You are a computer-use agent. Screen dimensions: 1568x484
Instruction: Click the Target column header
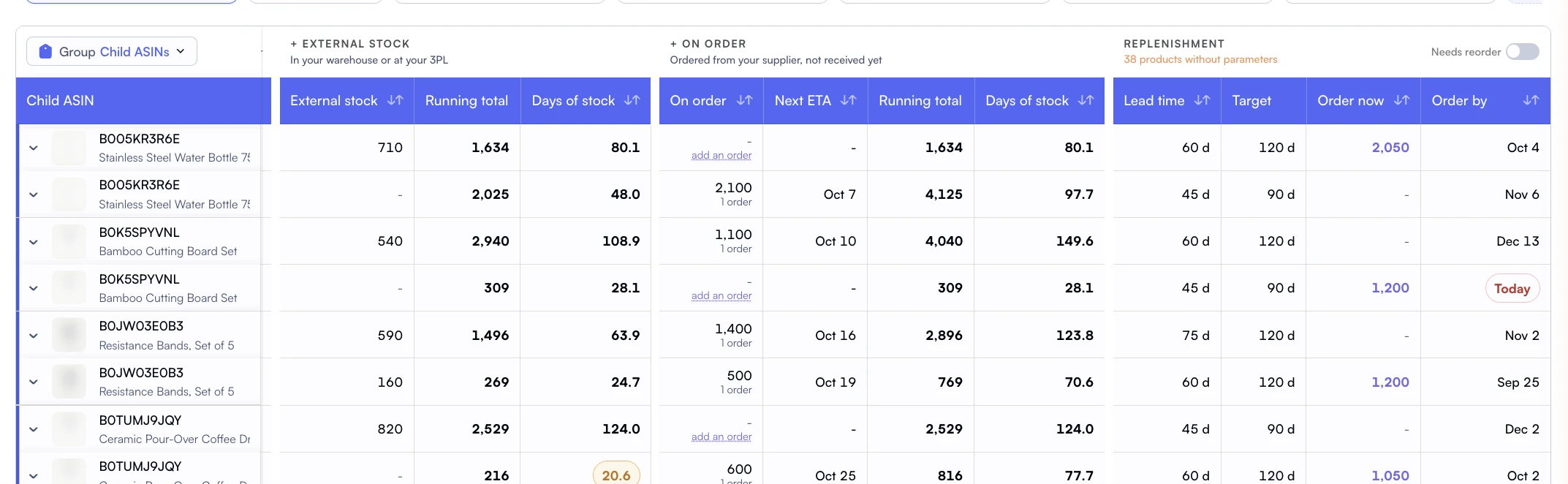tap(1263, 101)
